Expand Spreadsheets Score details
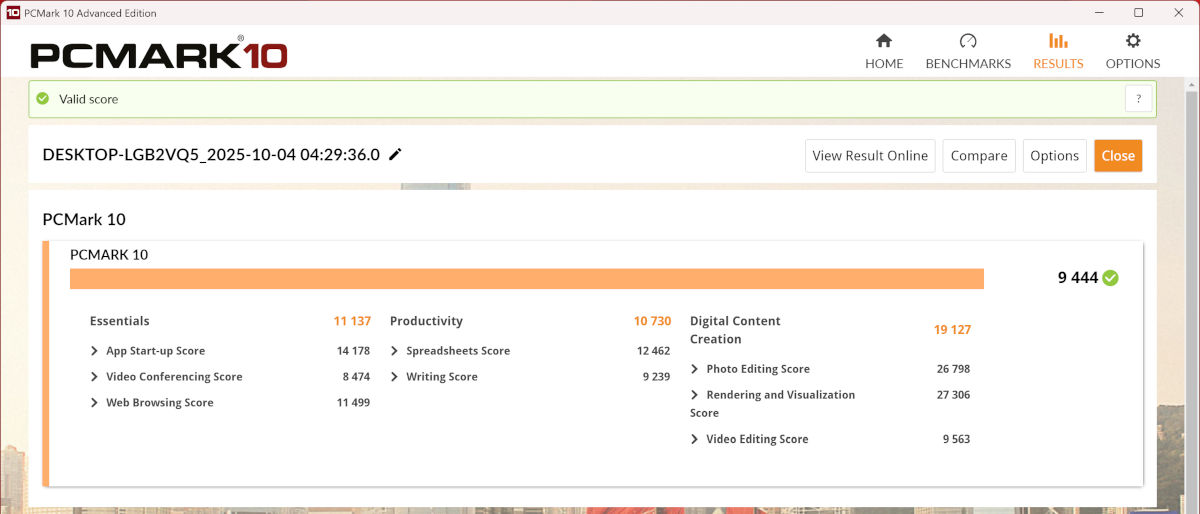 [395, 351]
